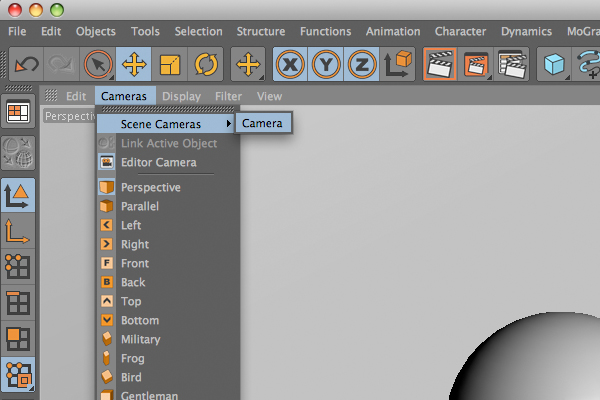Activate the Rotate tool
Image resolution: width=600 pixels, height=400 pixels.
click(205, 64)
